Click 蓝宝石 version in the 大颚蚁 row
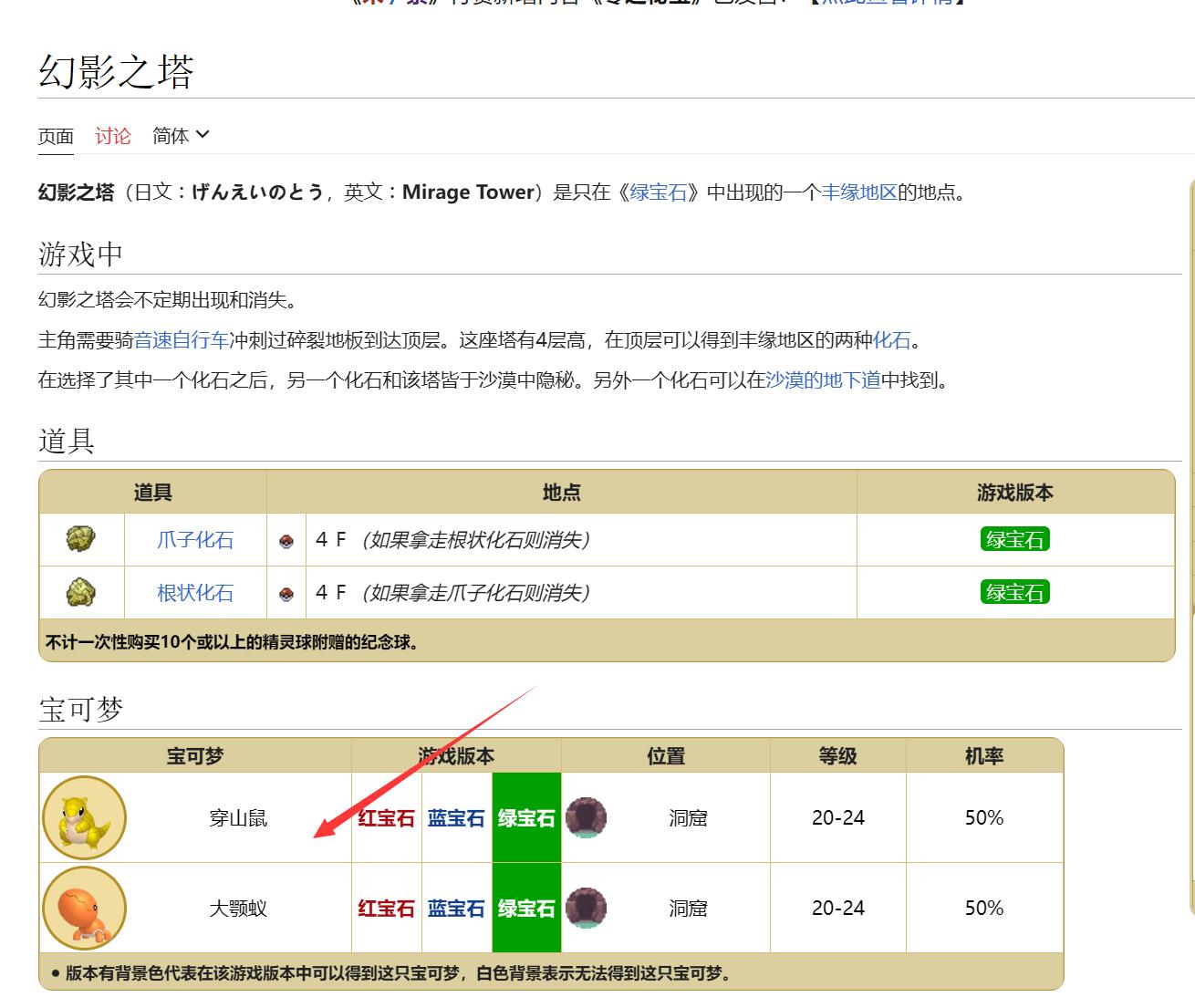1195x1008 pixels. point(455,909)
